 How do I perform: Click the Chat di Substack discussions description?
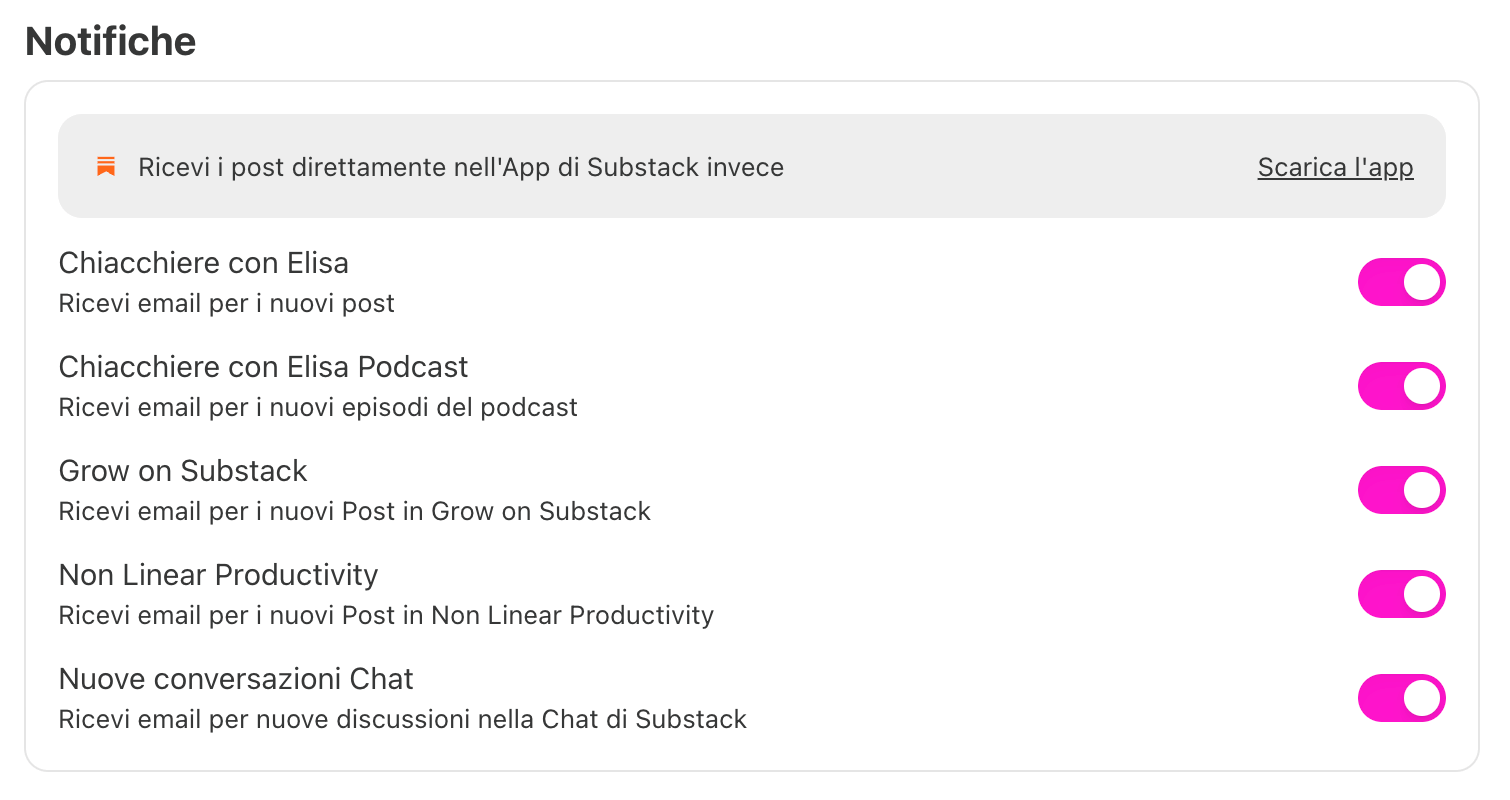(x=403, y=719)
